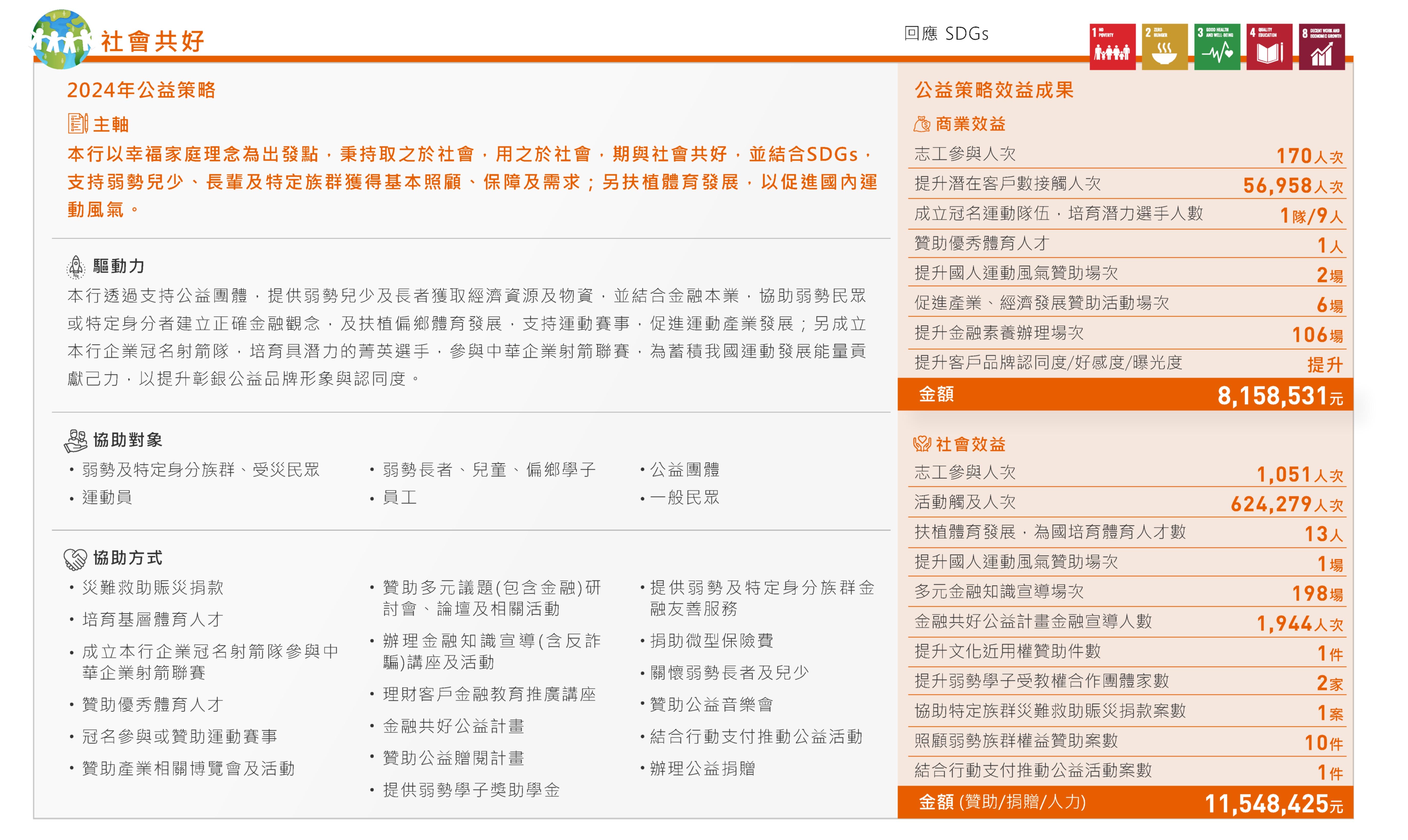Click the 社會共好 page title

click(x=153, y=42)
